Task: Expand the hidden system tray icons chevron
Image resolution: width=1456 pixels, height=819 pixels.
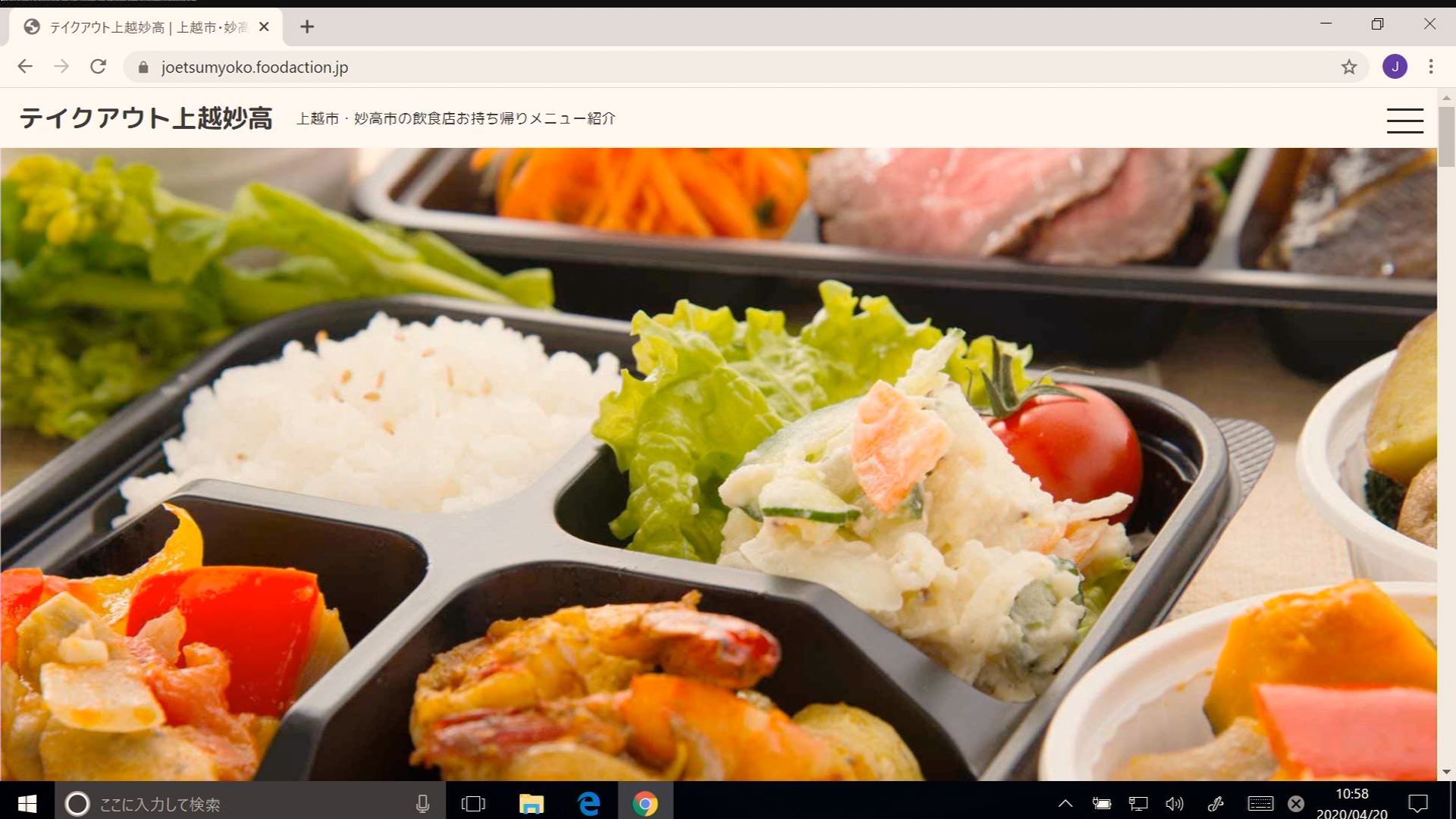Action: coord(1065,804)
